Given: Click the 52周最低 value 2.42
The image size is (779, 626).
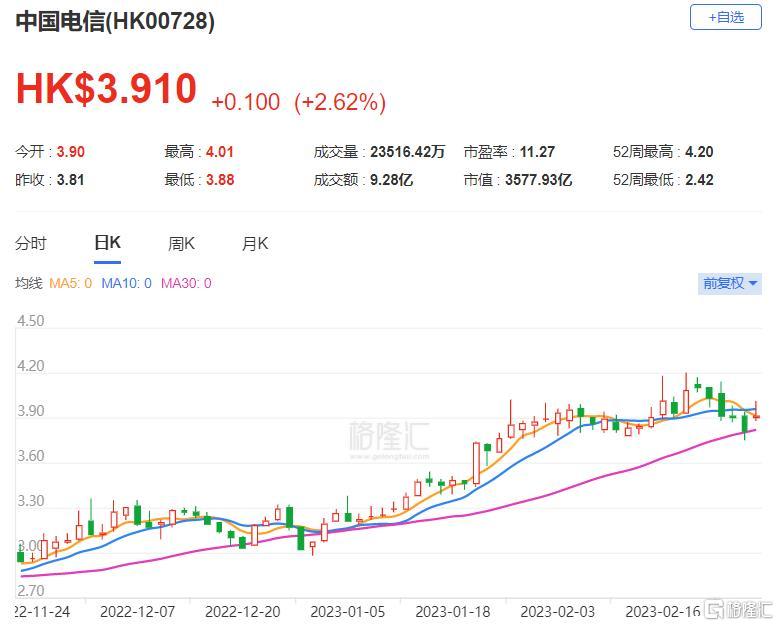Looking at the screenshot, I should coord(700,179).
